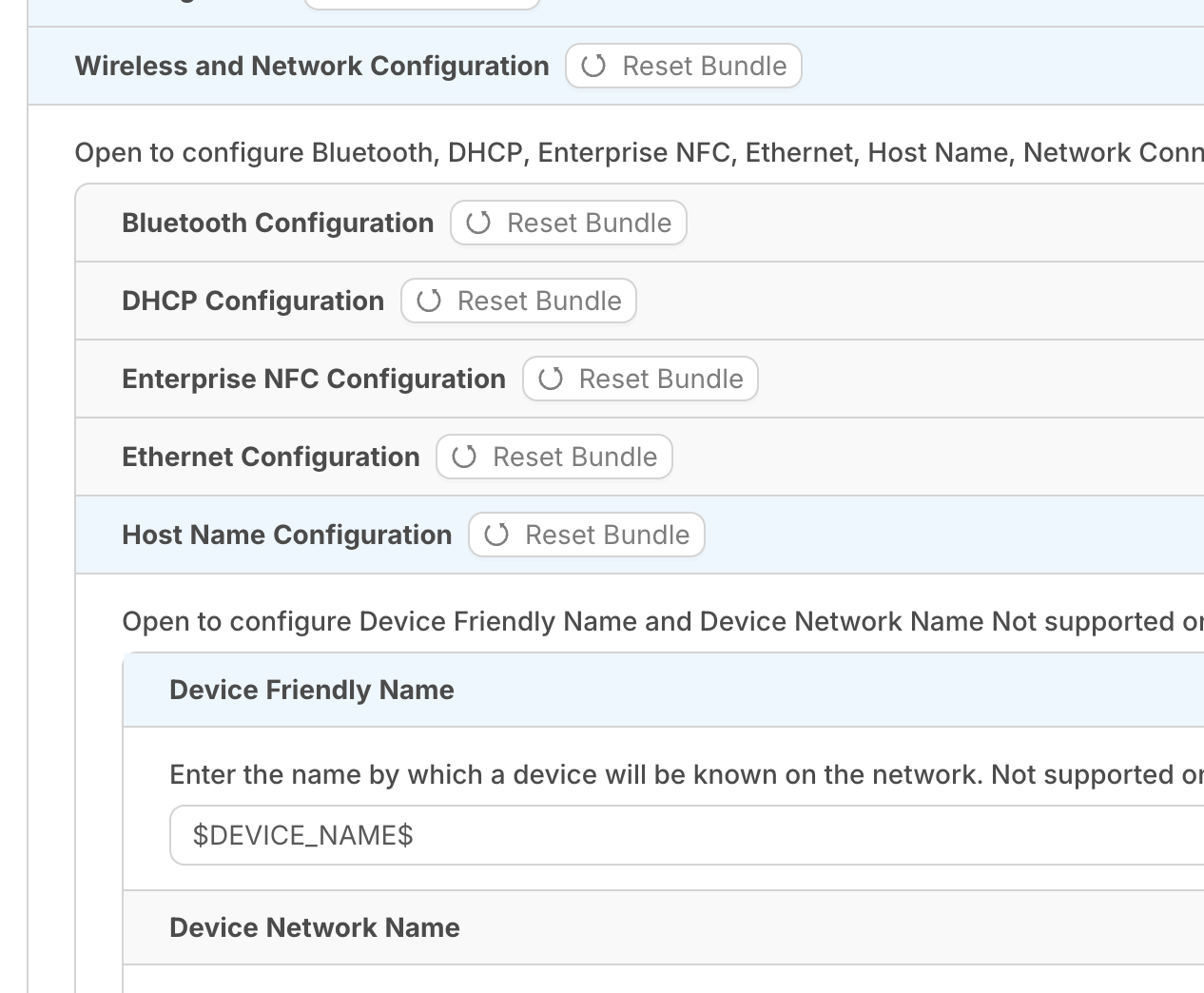
Task: Click reset icon beside Wireless and Network Configuration
Action: coord(593,66)
